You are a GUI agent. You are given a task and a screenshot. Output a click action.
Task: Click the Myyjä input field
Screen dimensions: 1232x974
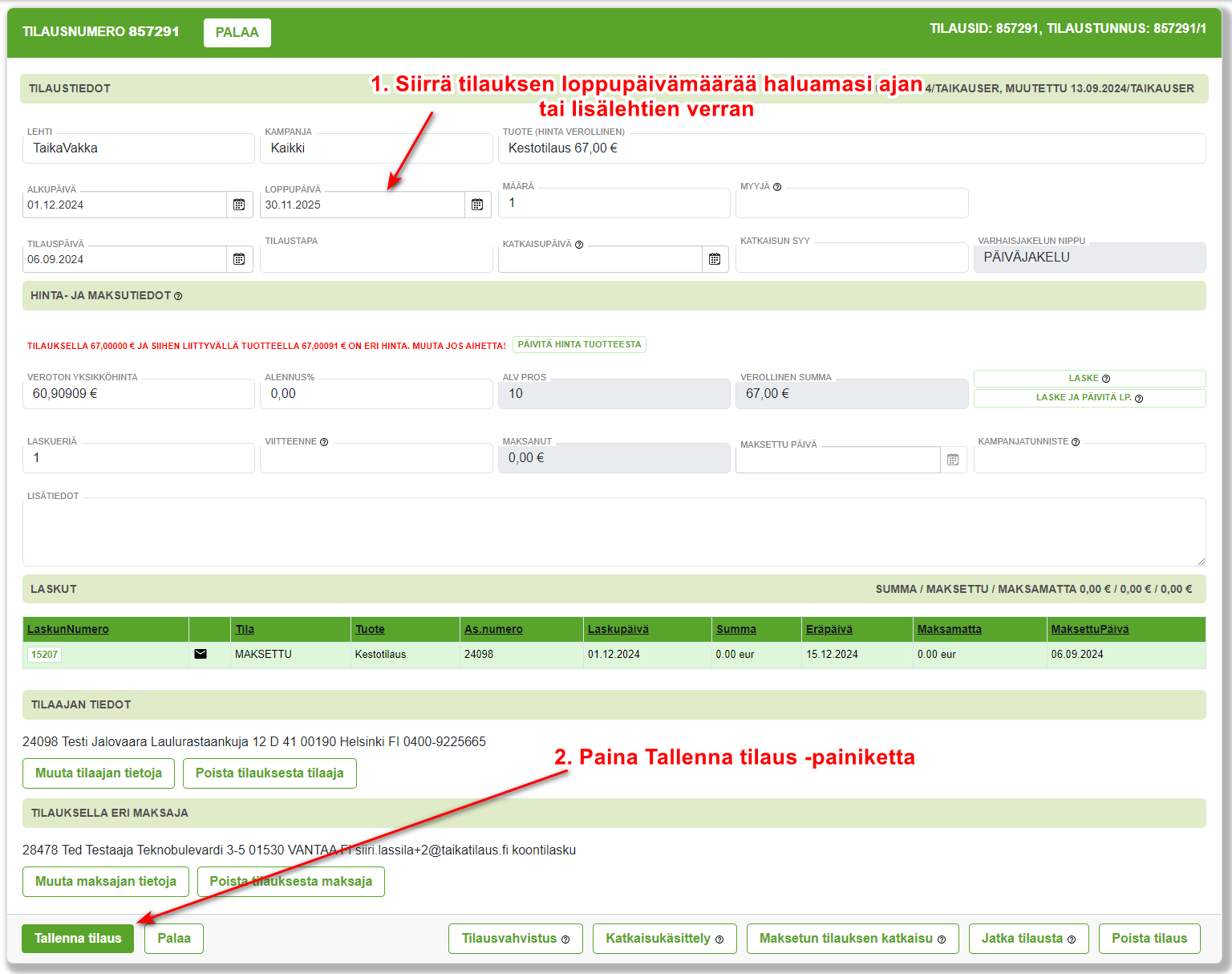(x=852, y=203)
